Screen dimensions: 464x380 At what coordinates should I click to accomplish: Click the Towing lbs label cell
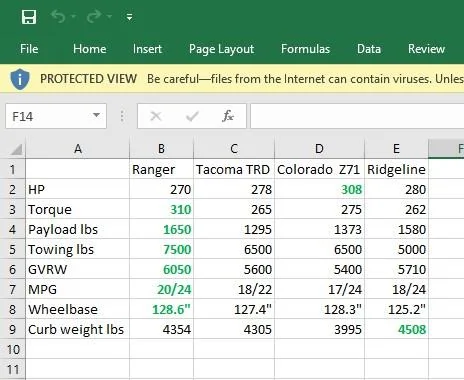pos(78,249)
